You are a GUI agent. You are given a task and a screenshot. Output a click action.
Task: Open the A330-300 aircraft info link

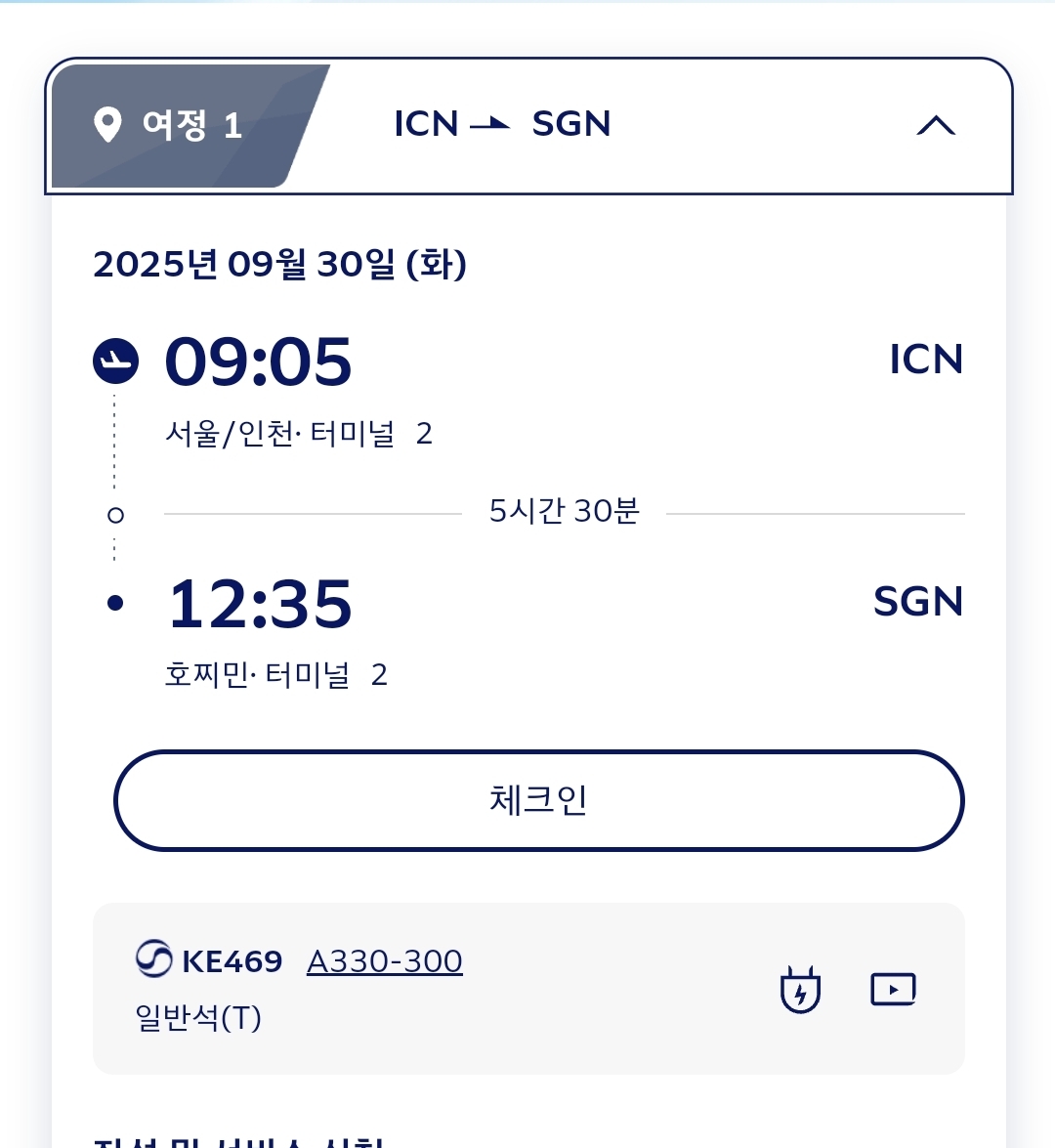point(385,961)
